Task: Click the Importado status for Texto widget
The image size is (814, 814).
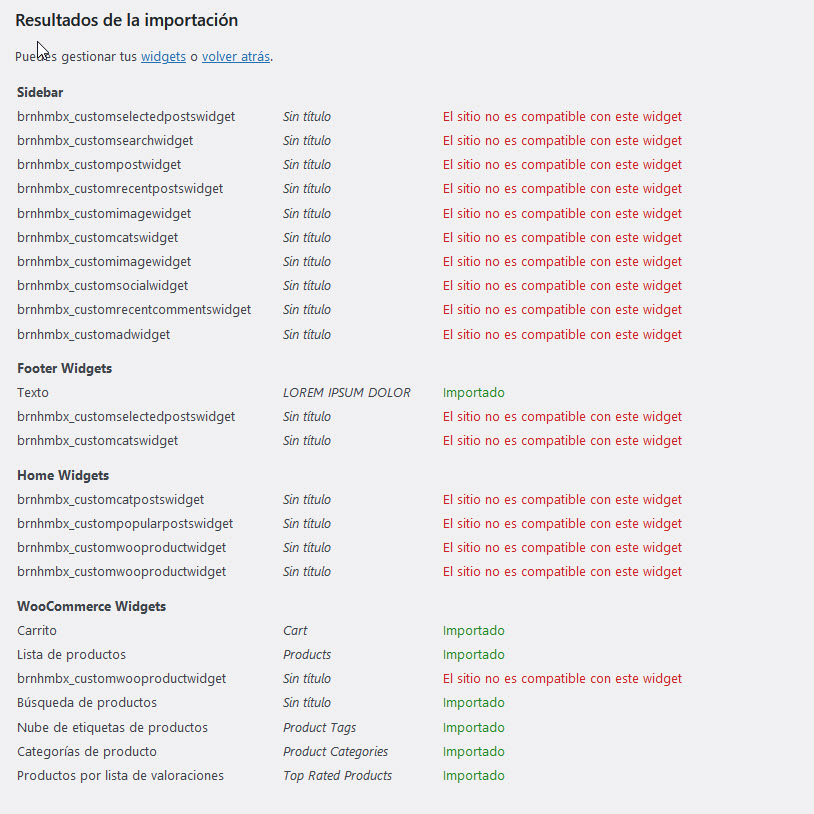Action: point(473,393)
